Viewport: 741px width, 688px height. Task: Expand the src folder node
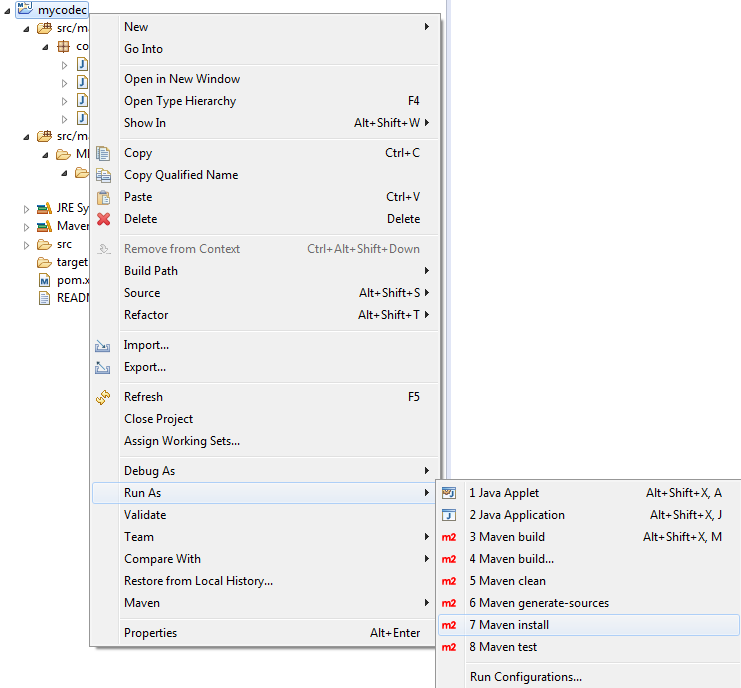pyautogui.click(x=27, y=245)
